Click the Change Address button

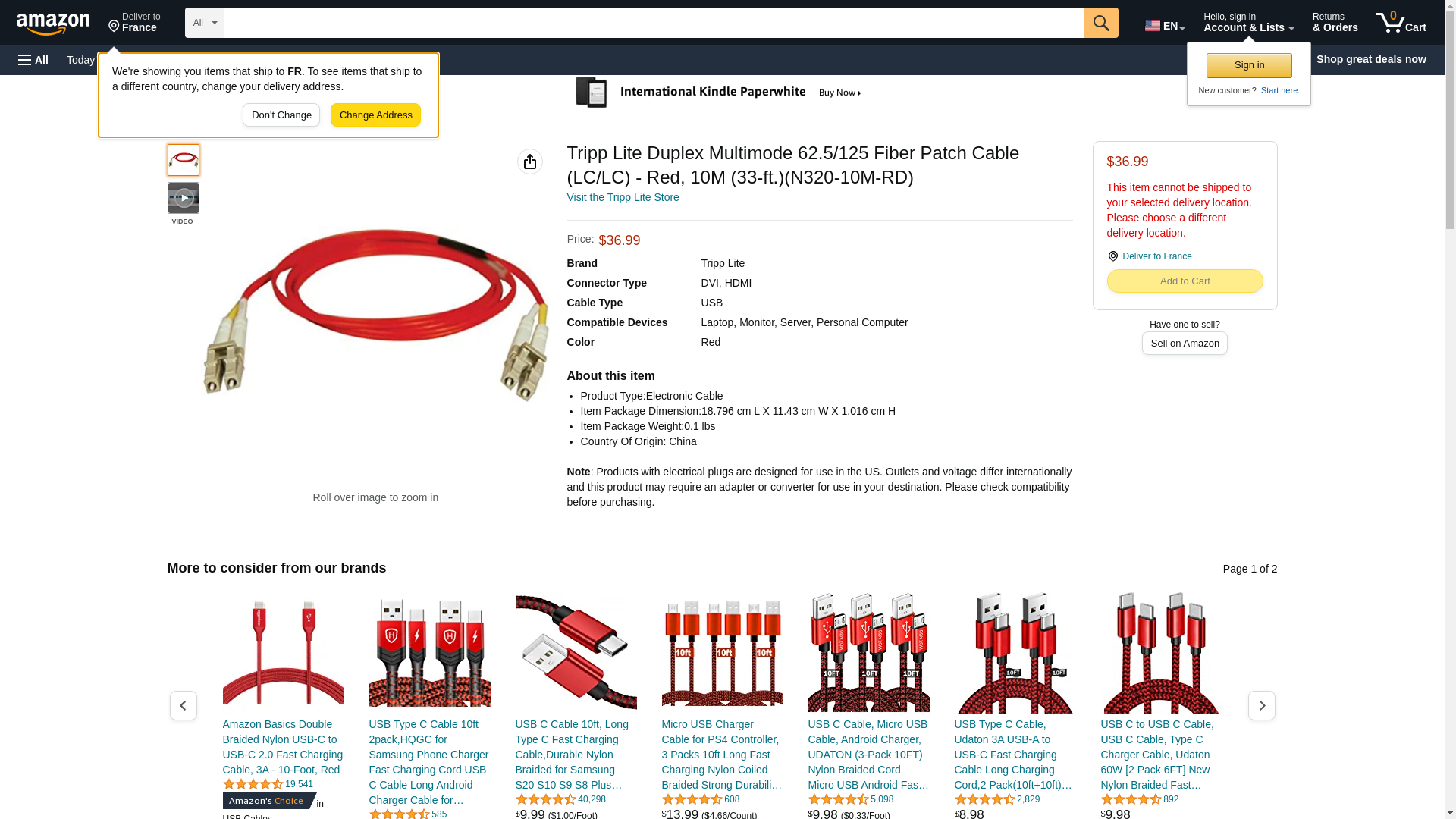pos(375,115)
